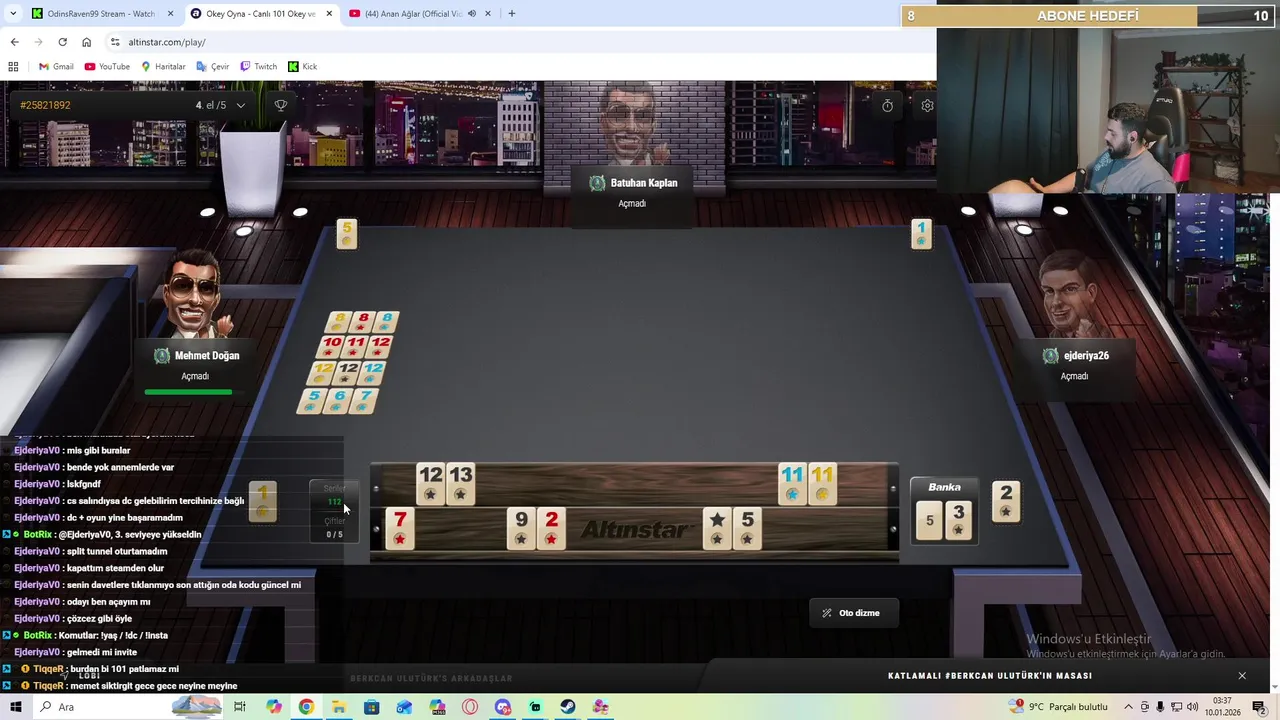
Task: Click the yellow 5 discard tile near top-left corner
Action: [347, 234]
